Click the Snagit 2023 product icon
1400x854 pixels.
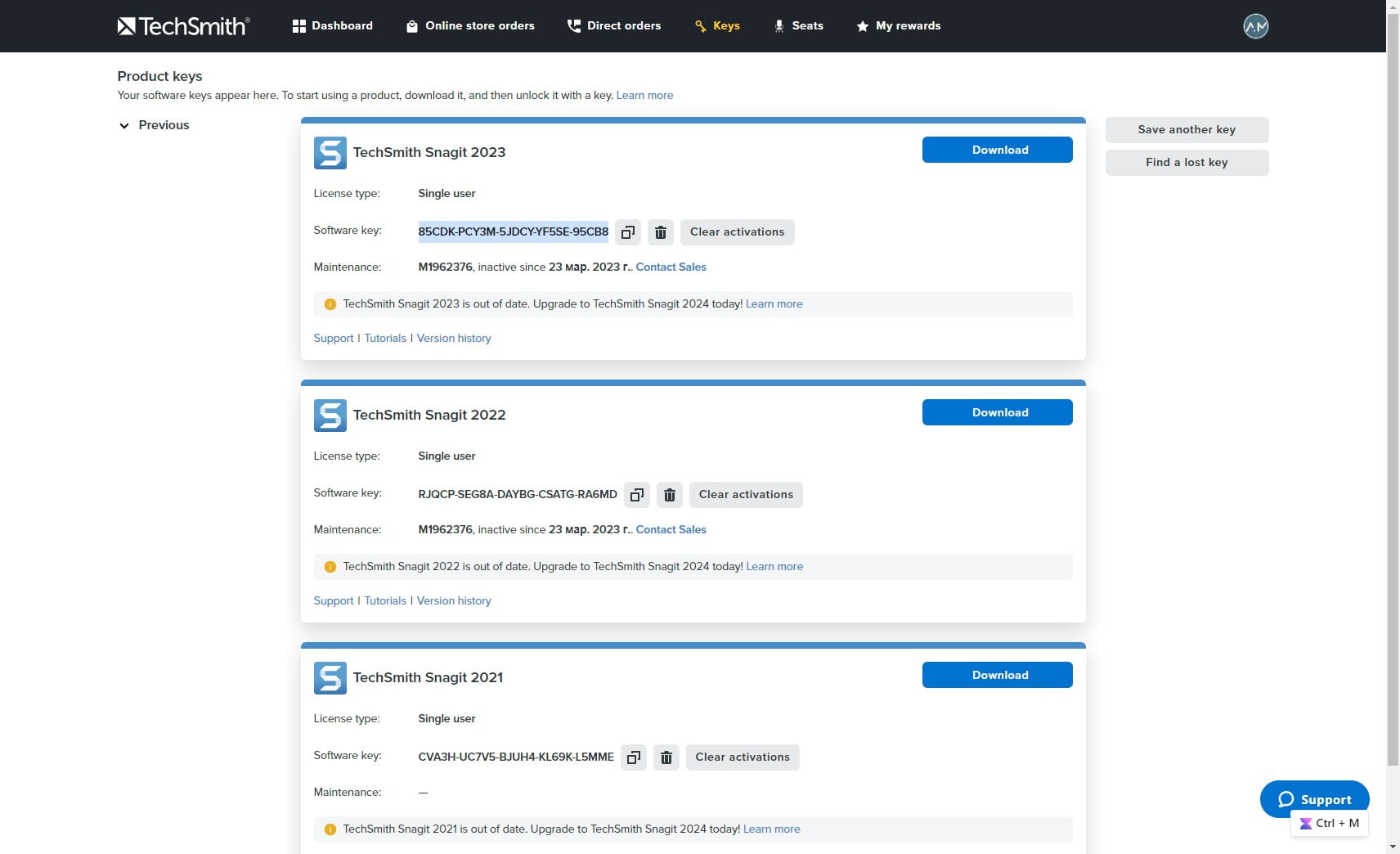coord(330,152)
